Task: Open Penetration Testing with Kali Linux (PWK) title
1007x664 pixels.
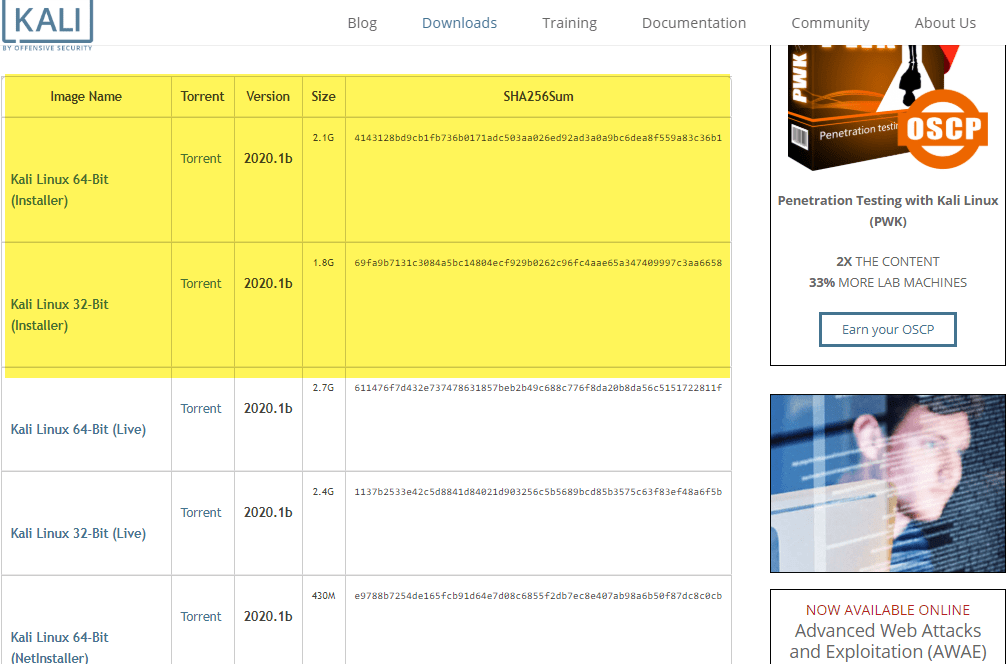Action: 888,211
